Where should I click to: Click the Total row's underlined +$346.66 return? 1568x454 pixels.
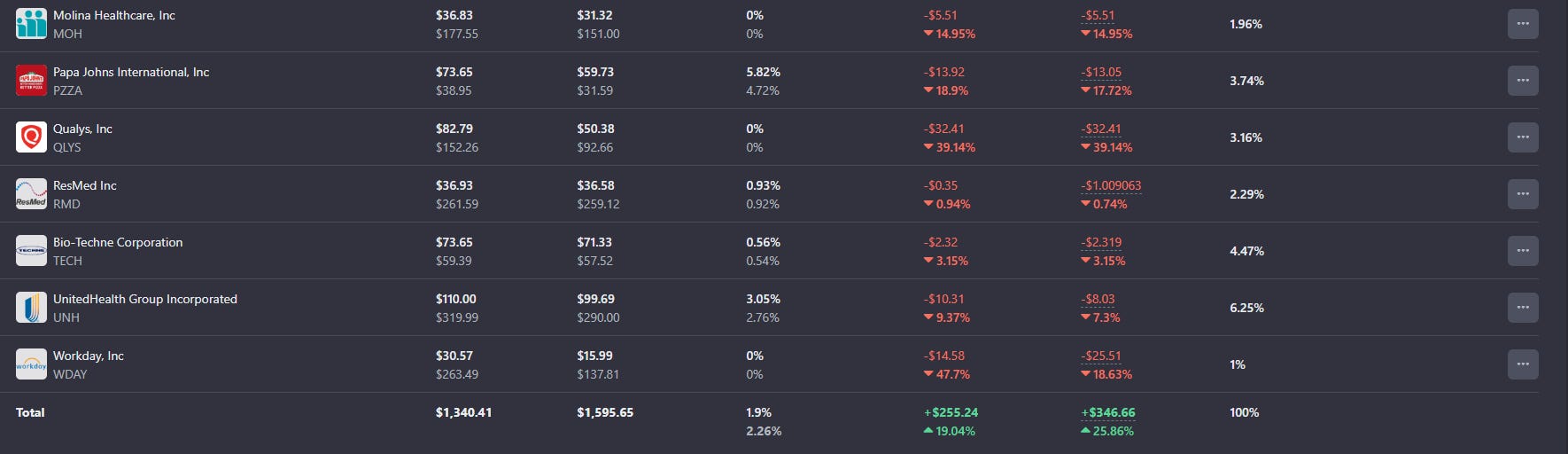[1108, 412]
